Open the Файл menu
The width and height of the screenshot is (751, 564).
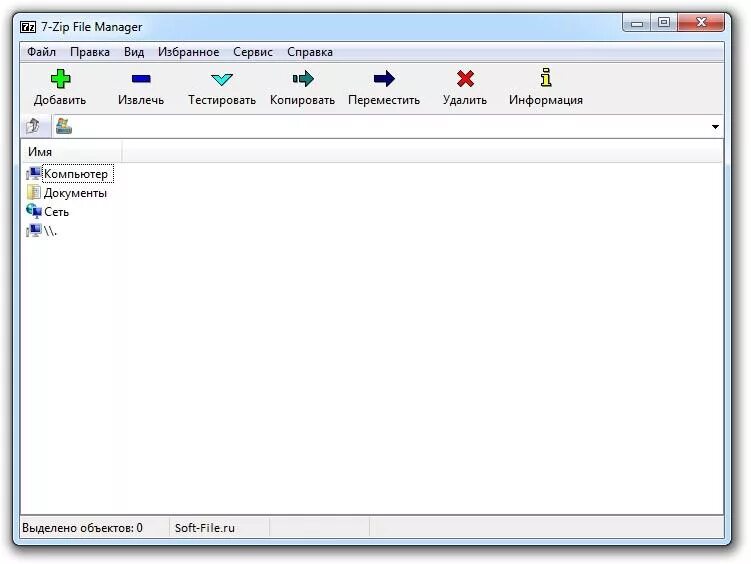41,52
